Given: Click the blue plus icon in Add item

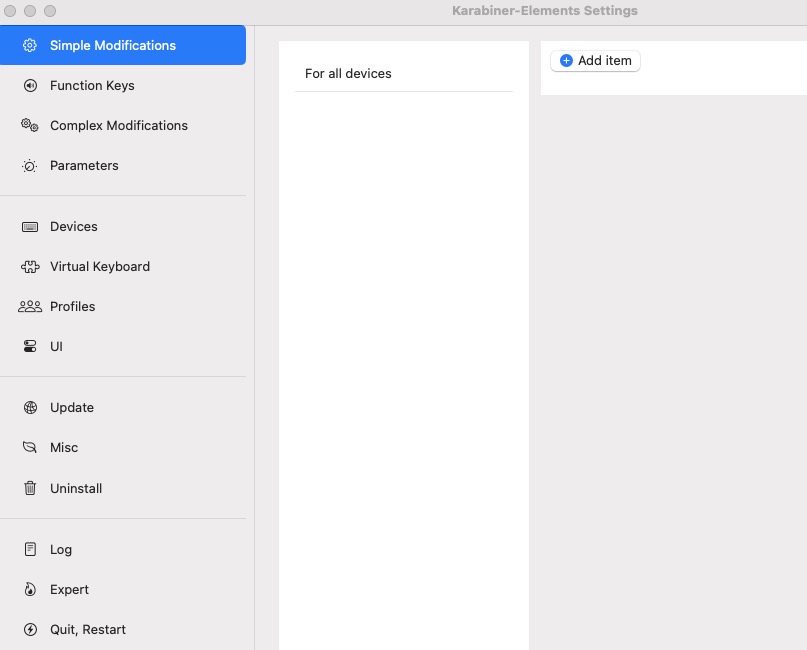Looking at the screenshot, I should click(566, 61).
